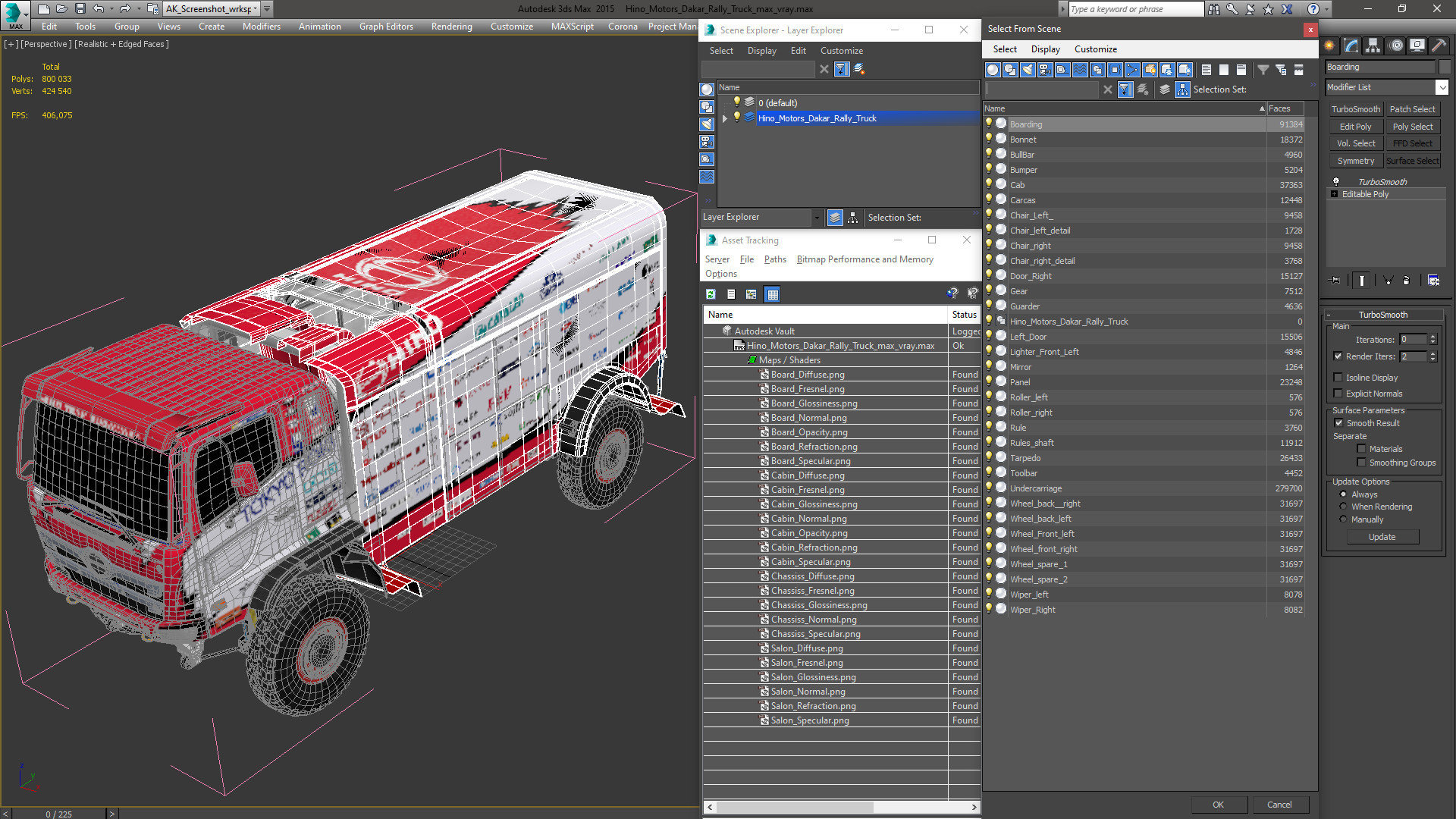Click Iterations spinner arrows
1456x819 pixels.
click(1433, 340)
